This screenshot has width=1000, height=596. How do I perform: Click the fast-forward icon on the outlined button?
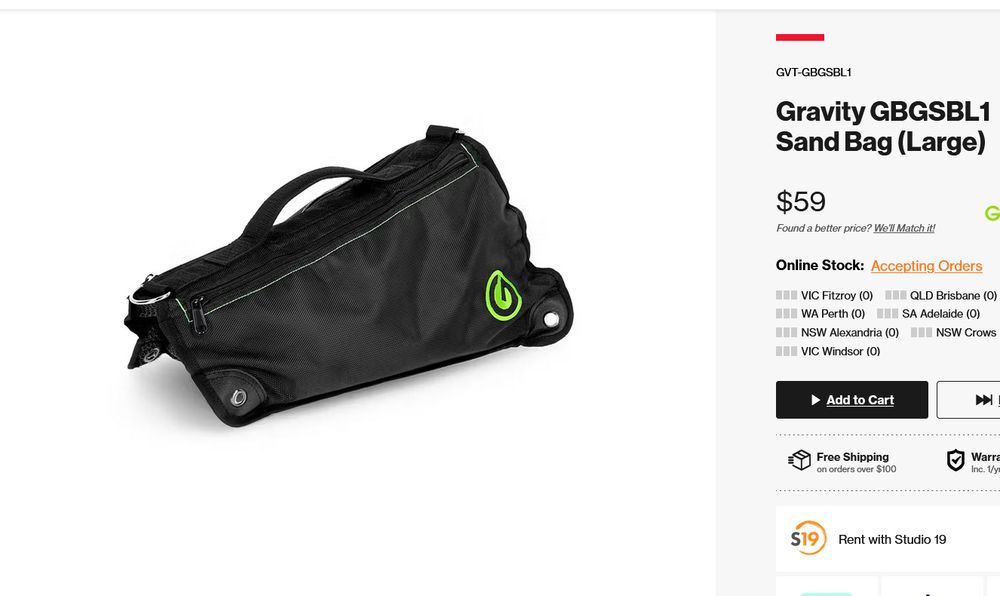pos(983,400)
